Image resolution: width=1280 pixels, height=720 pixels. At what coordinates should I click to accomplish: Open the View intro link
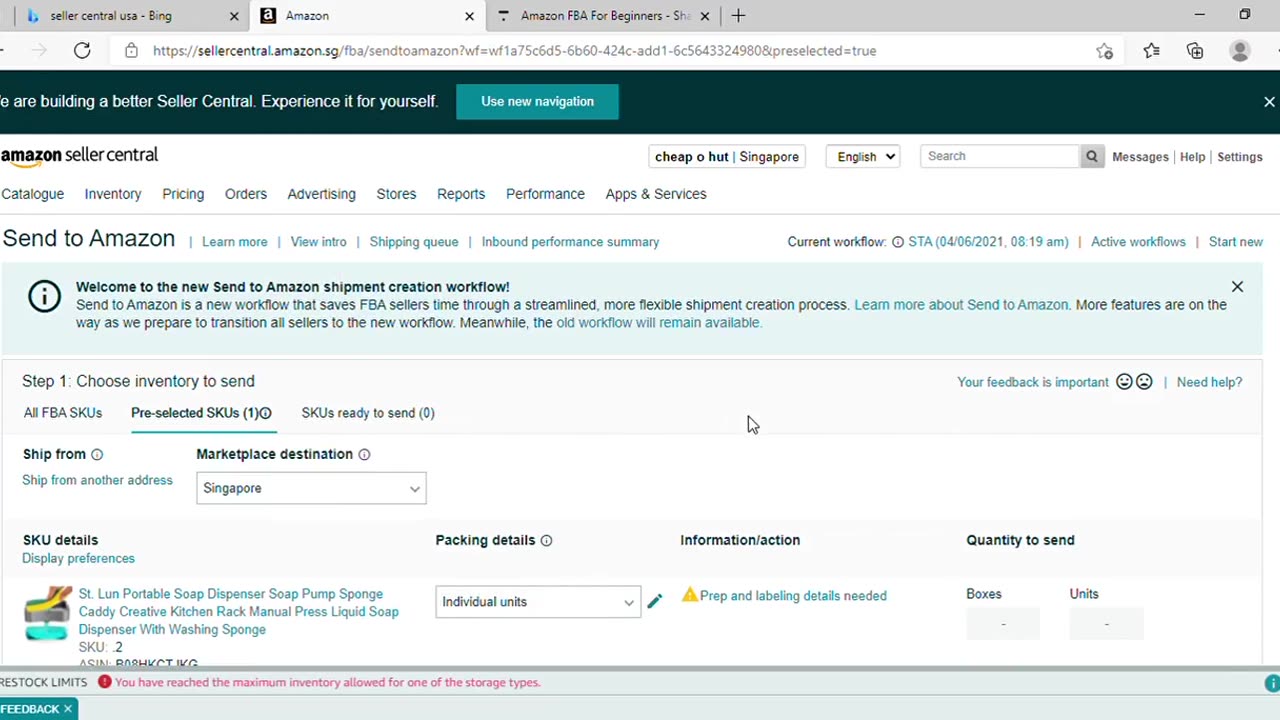pos(318,242)
